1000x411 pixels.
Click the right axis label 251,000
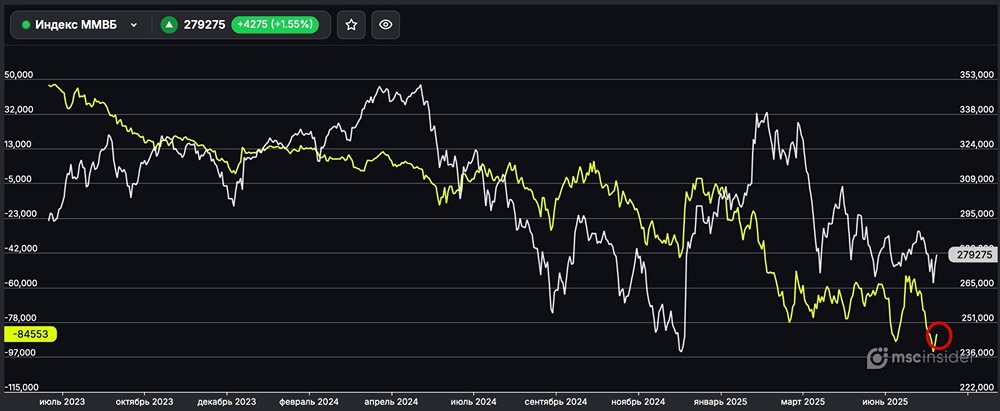tap(976, 318)
